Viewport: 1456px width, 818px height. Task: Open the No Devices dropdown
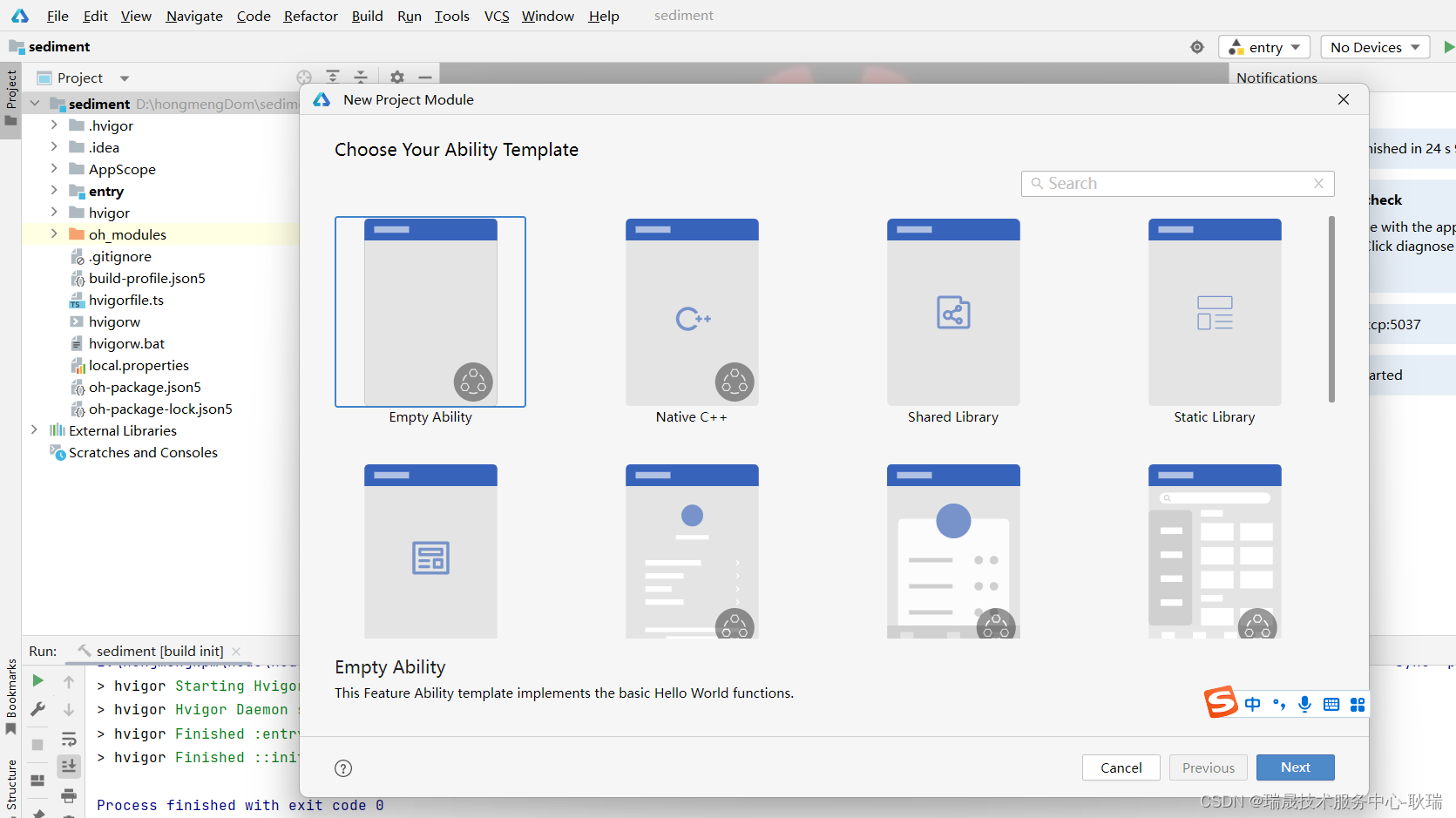click(1375, 47)
